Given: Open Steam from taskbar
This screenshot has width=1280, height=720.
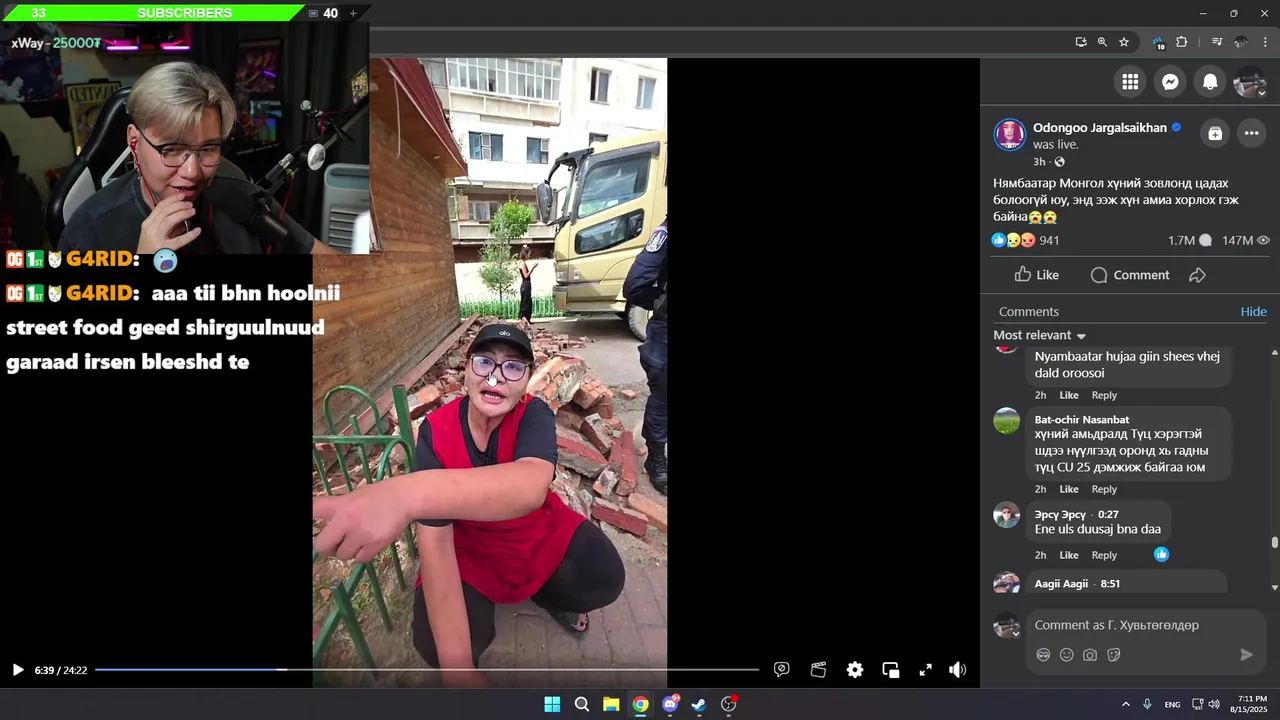Looking at the screenshot, I should coord(699,704).
